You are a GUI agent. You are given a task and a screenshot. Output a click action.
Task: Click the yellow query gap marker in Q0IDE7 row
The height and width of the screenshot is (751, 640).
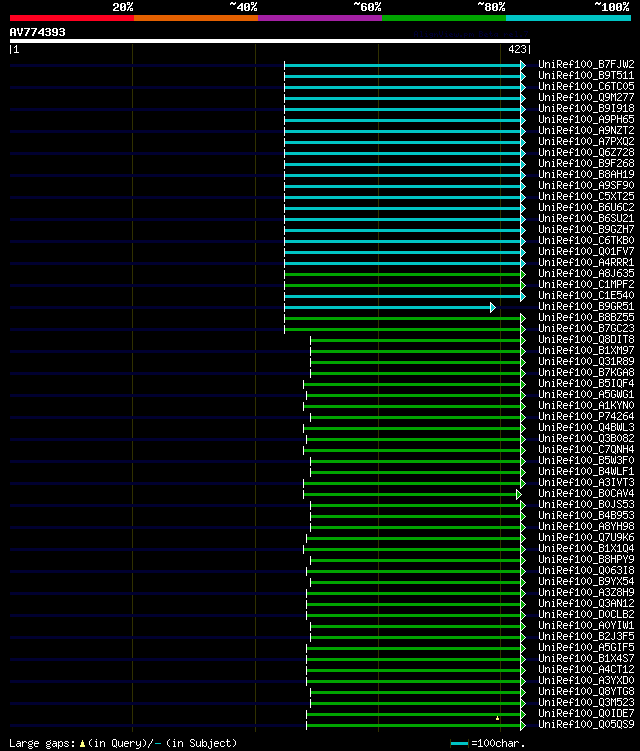497,718
